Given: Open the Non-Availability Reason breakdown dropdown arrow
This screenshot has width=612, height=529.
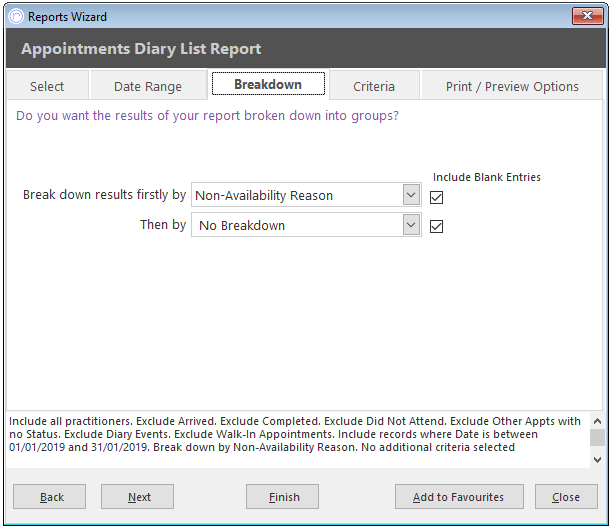Looking at the screenshot, I should [x=411, y=194].
